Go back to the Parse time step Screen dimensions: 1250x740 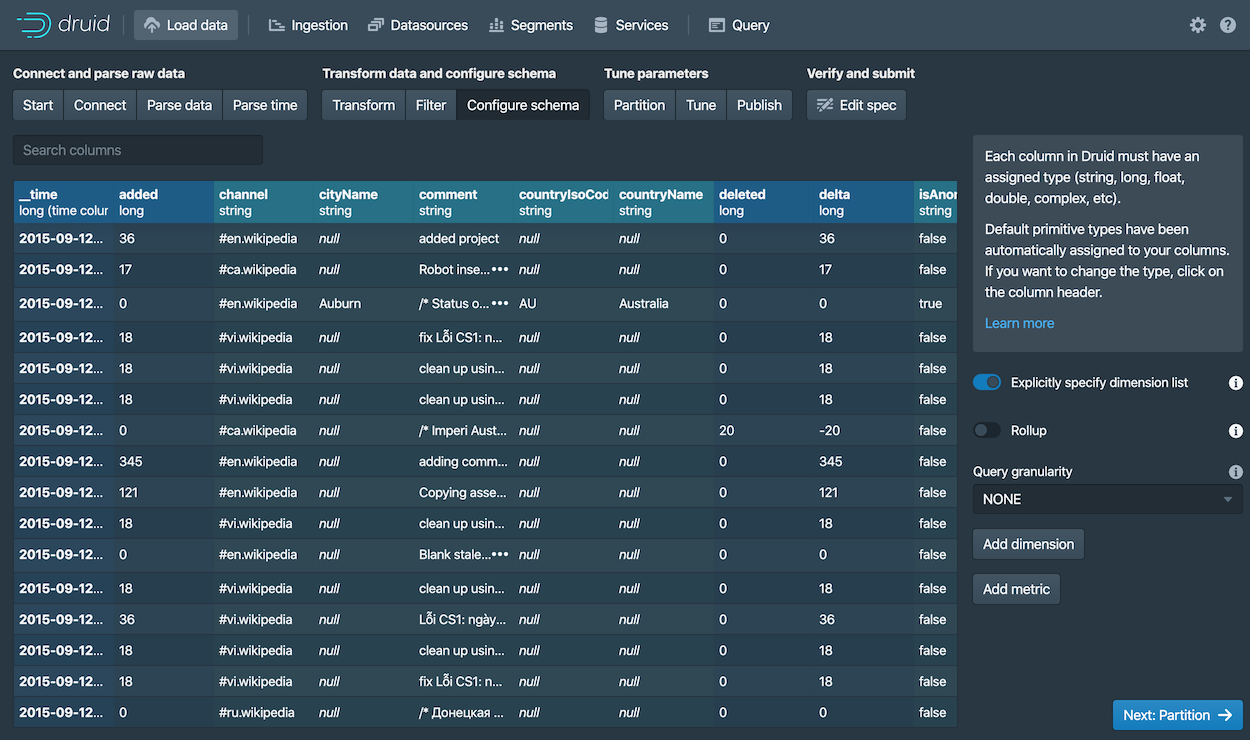pyautogui.click(x=264, y=104)
